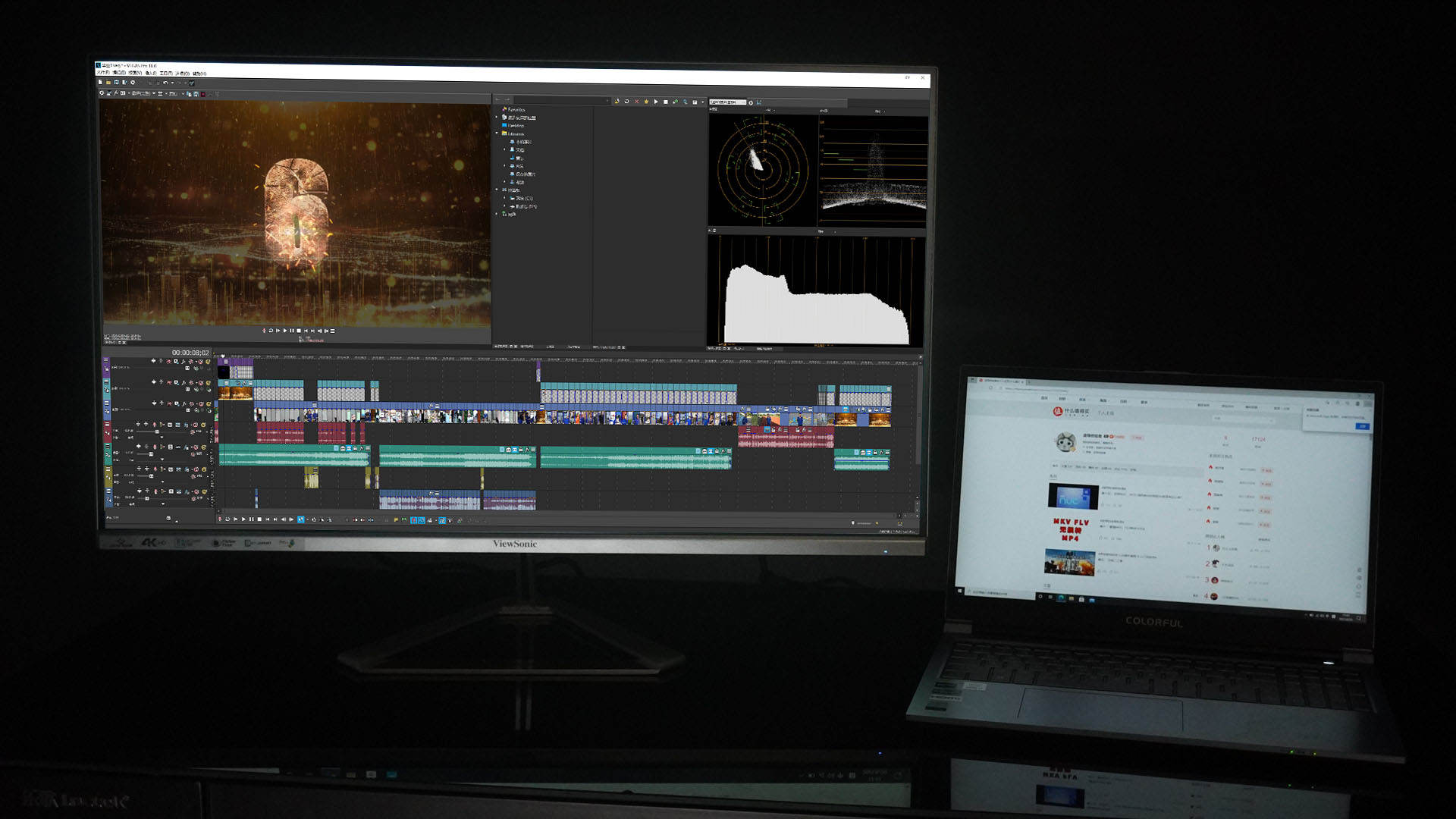Screen dimensions: 1456x819
Task: Click Stop button in timeline transport bar
Action: tap(259, 519)
